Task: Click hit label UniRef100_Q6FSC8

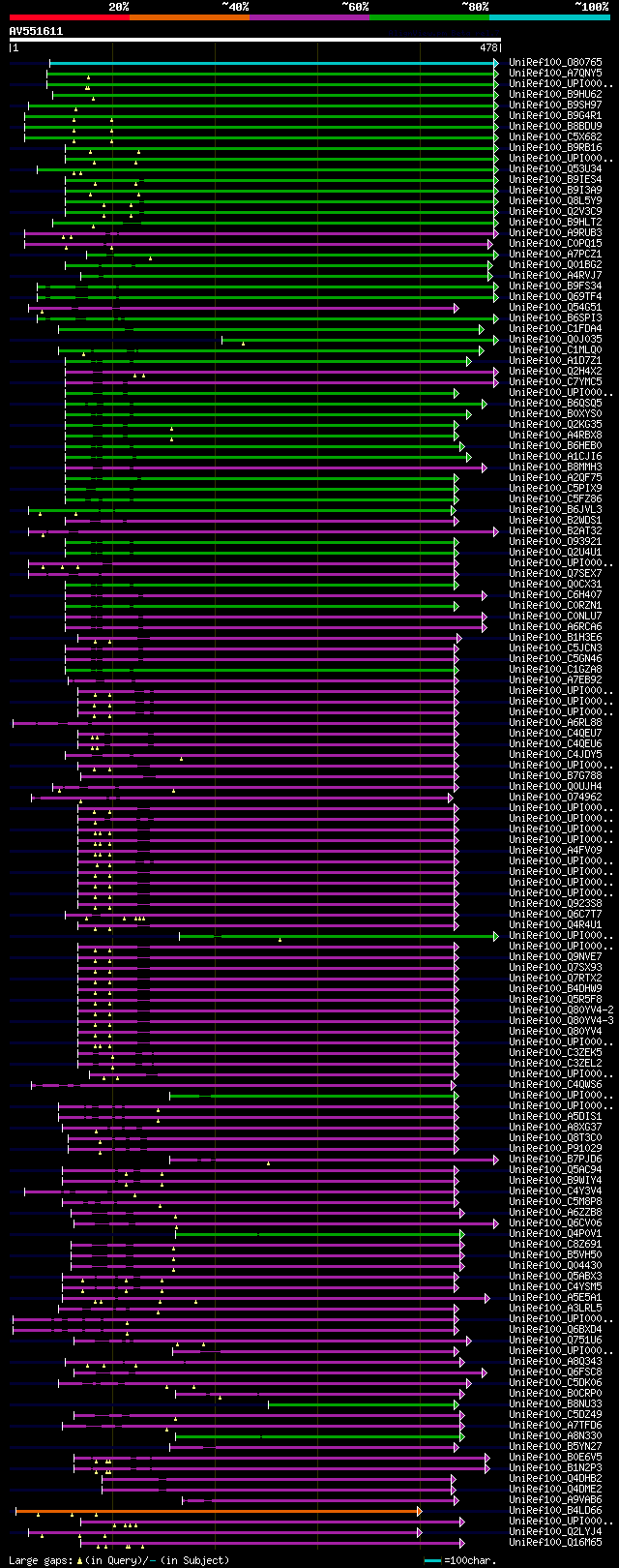Action: point(555,1372)
